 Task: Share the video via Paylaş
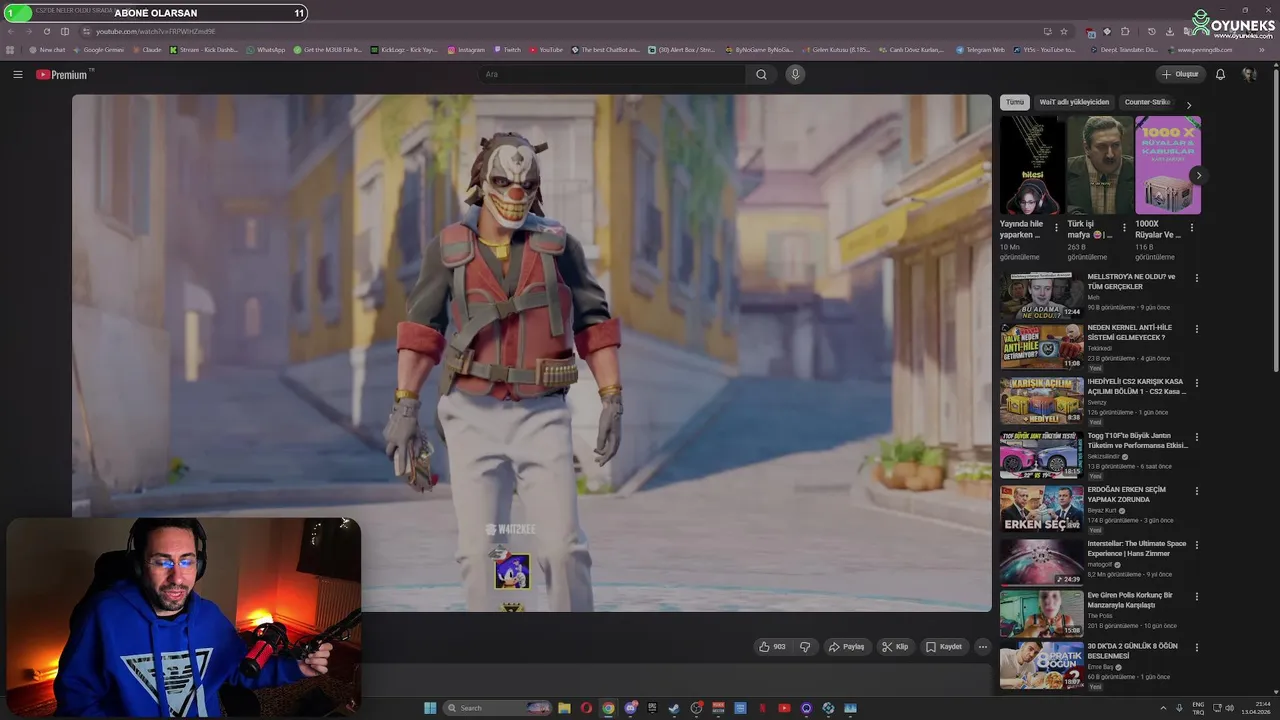pyautogui.click(x=846, y=647)
